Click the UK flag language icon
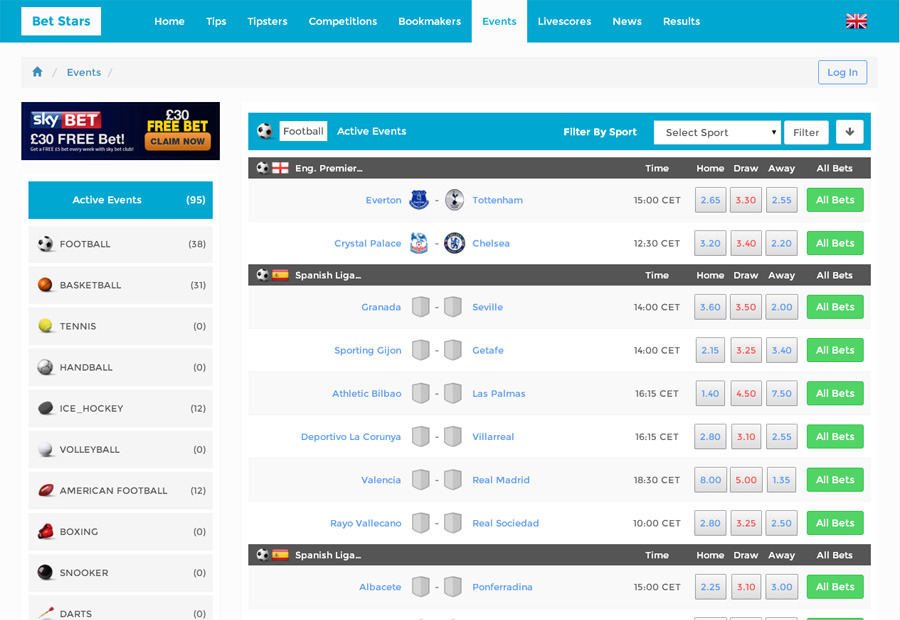Viewport: 900px width, 620px height. point(856,21)
